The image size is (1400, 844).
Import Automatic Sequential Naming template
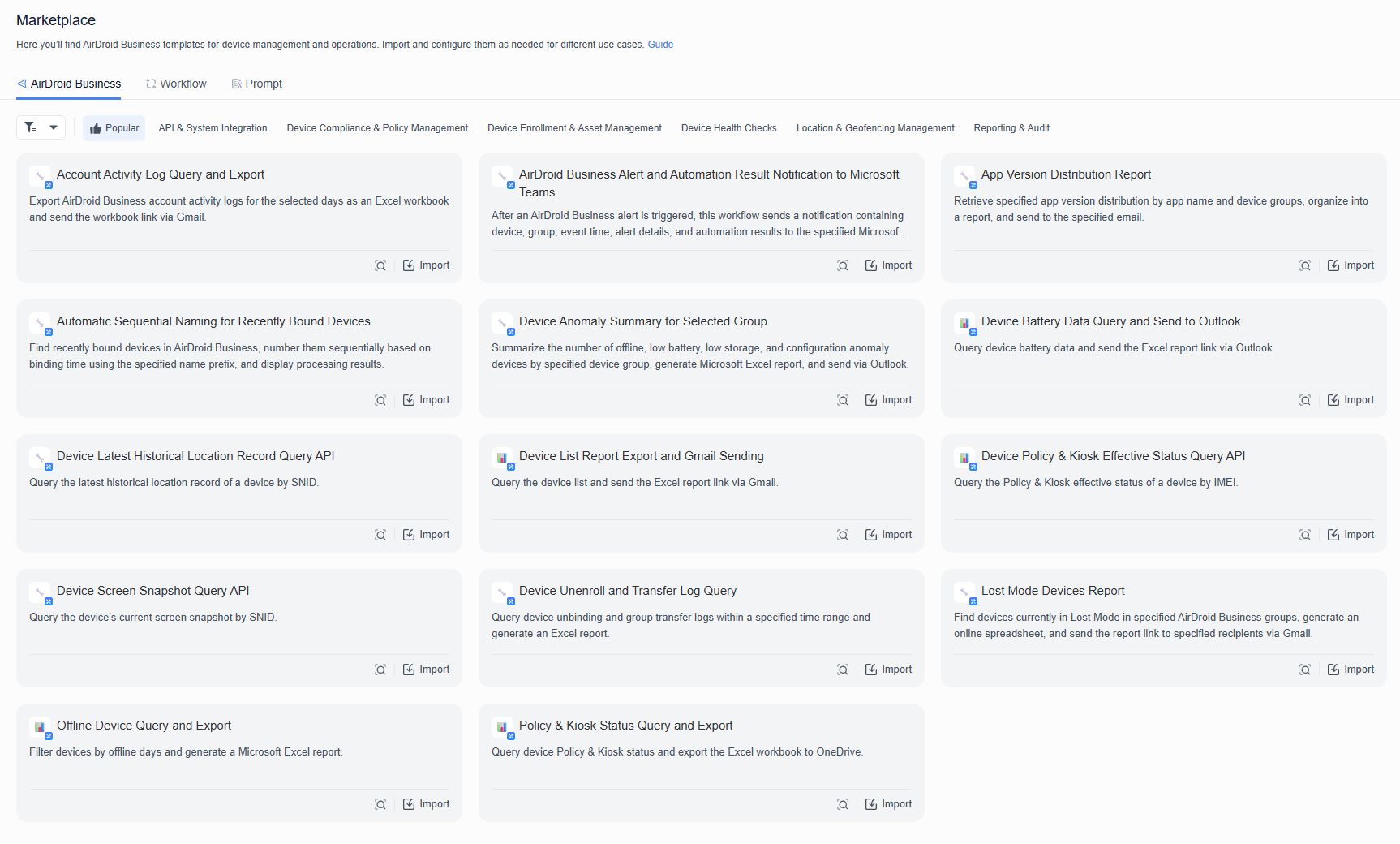(x=426, y=400)
